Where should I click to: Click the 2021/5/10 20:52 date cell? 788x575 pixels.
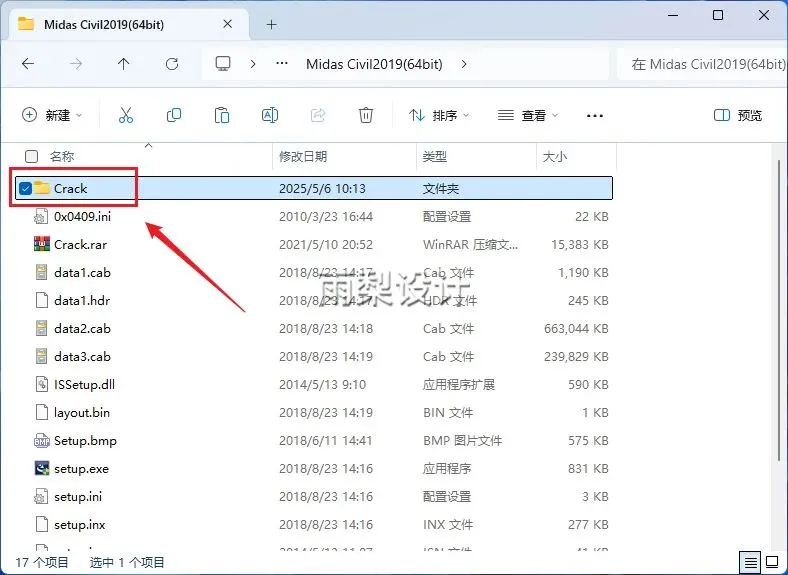pos(326,245)
